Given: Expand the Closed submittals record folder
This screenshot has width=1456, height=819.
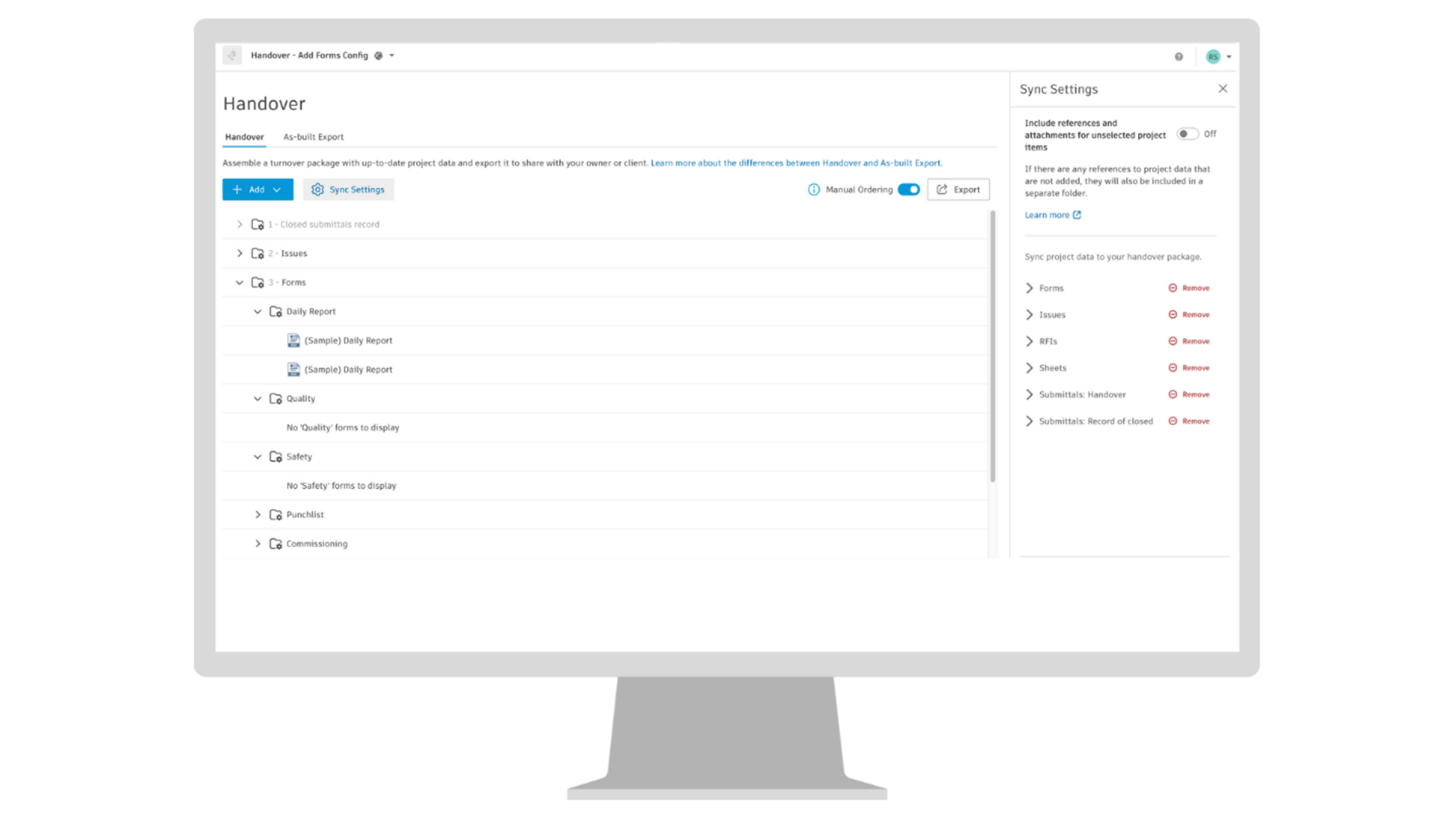Looking at the screenshot, I should [239, 224].
